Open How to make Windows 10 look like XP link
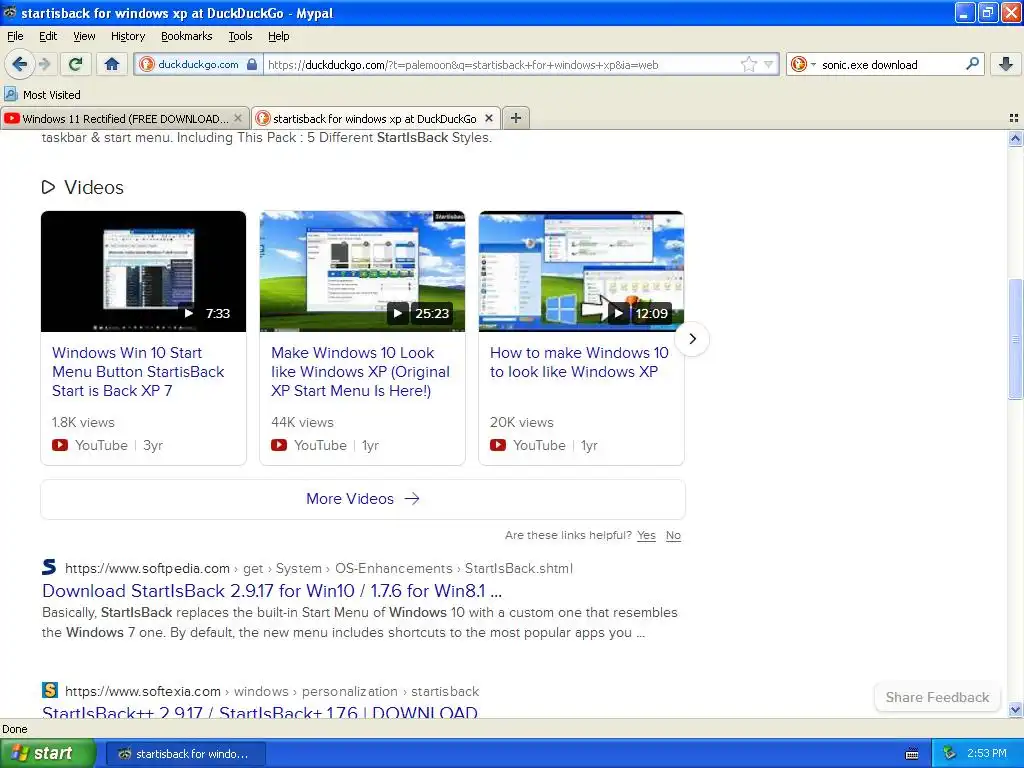The width and height of the screenshot is (1024, 768). point(579,362)
